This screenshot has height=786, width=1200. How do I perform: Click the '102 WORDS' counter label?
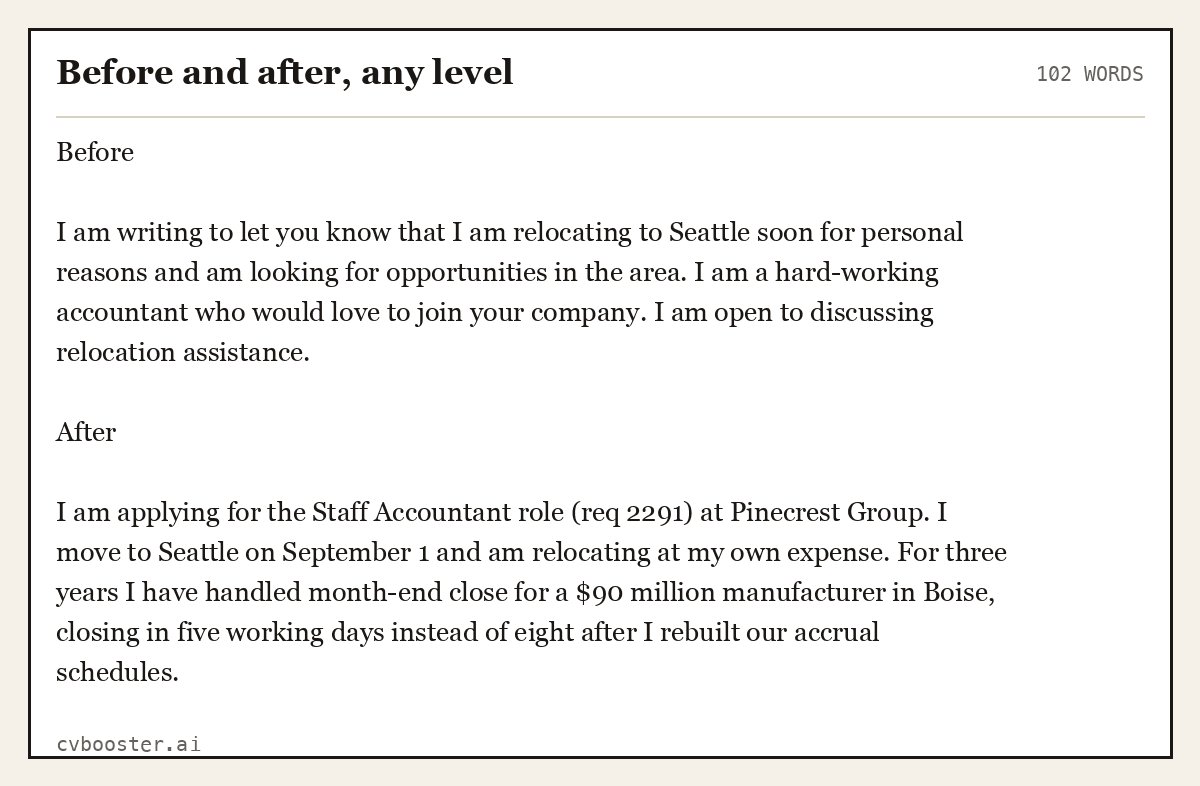tap(1089, 74)
